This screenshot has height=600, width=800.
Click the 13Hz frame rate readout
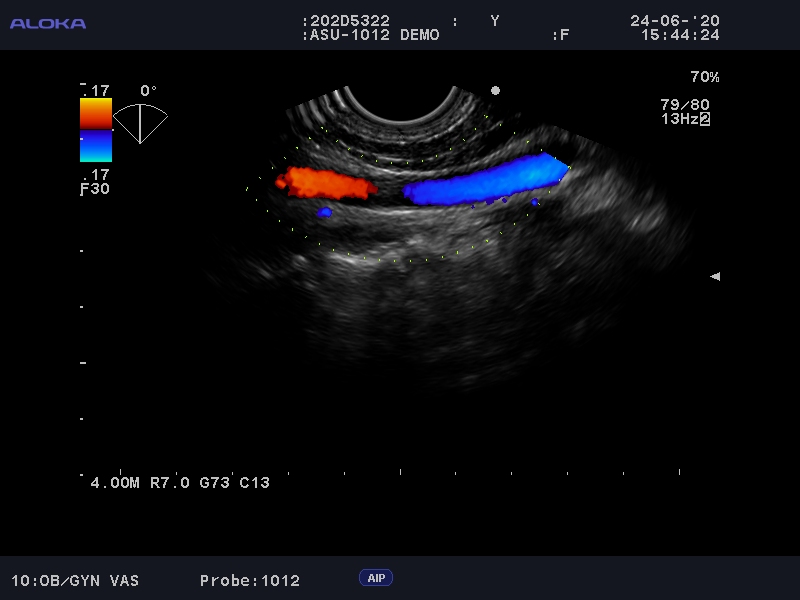[x=678, y=119]
